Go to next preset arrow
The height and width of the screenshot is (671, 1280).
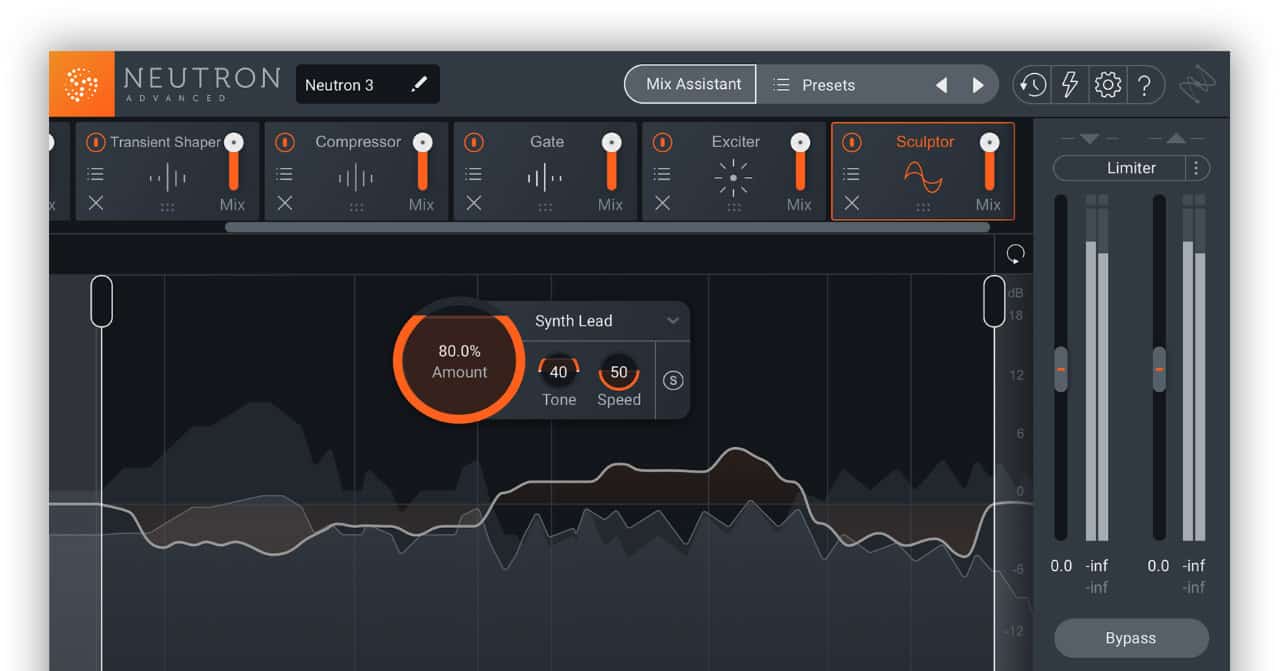coord(978,85)
